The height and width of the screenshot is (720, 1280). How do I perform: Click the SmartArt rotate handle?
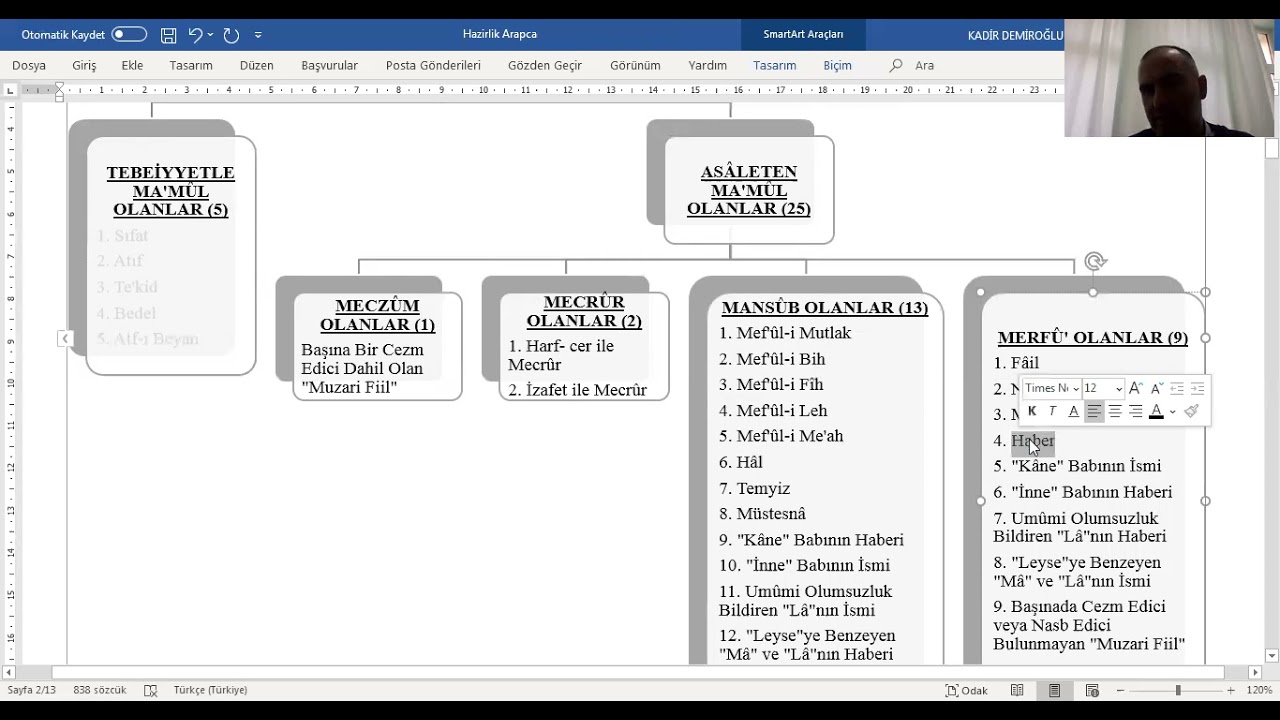click(1095, 262)
